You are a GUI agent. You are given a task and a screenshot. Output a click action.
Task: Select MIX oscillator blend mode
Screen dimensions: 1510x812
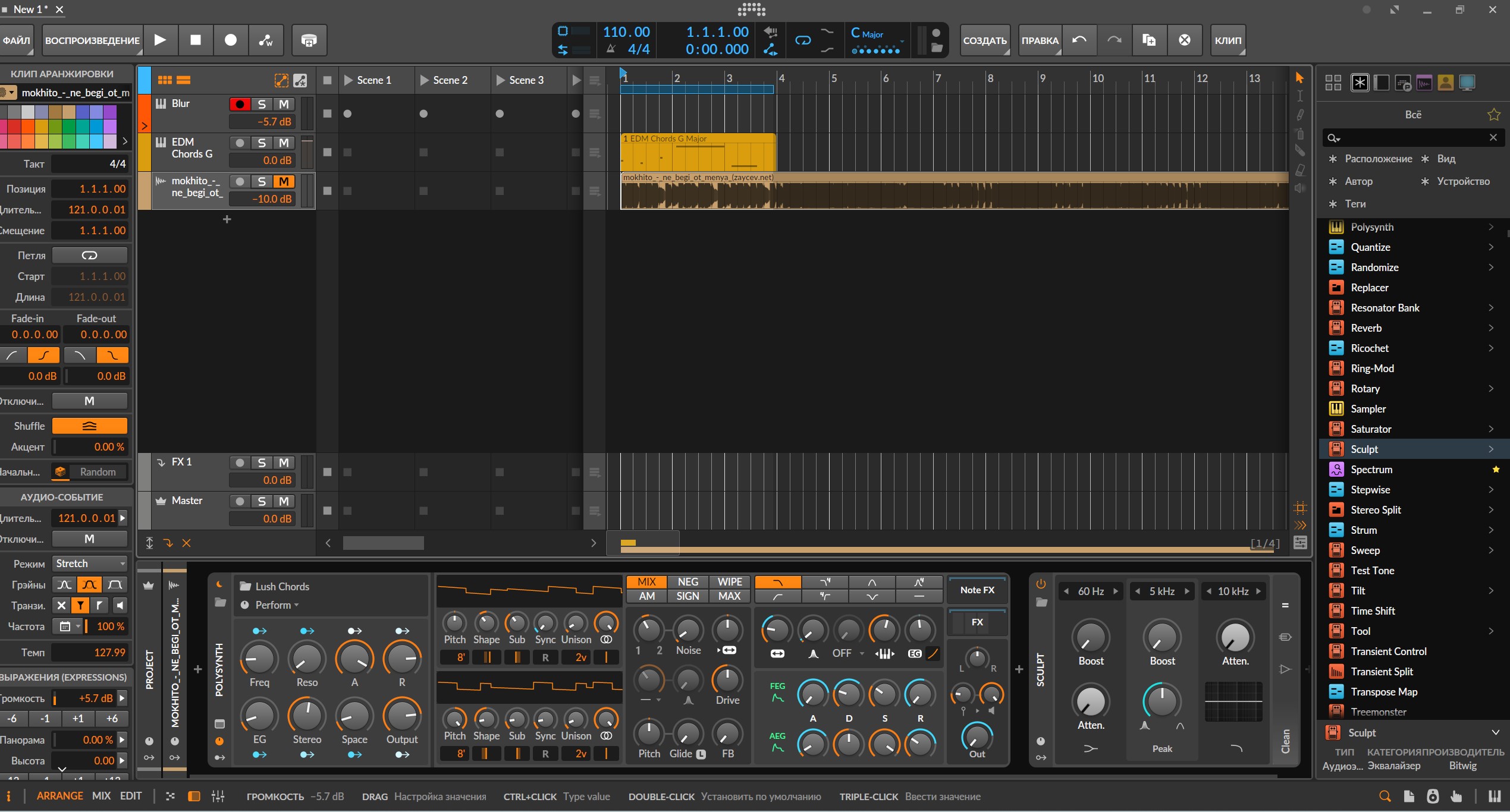tap(646, 582)
